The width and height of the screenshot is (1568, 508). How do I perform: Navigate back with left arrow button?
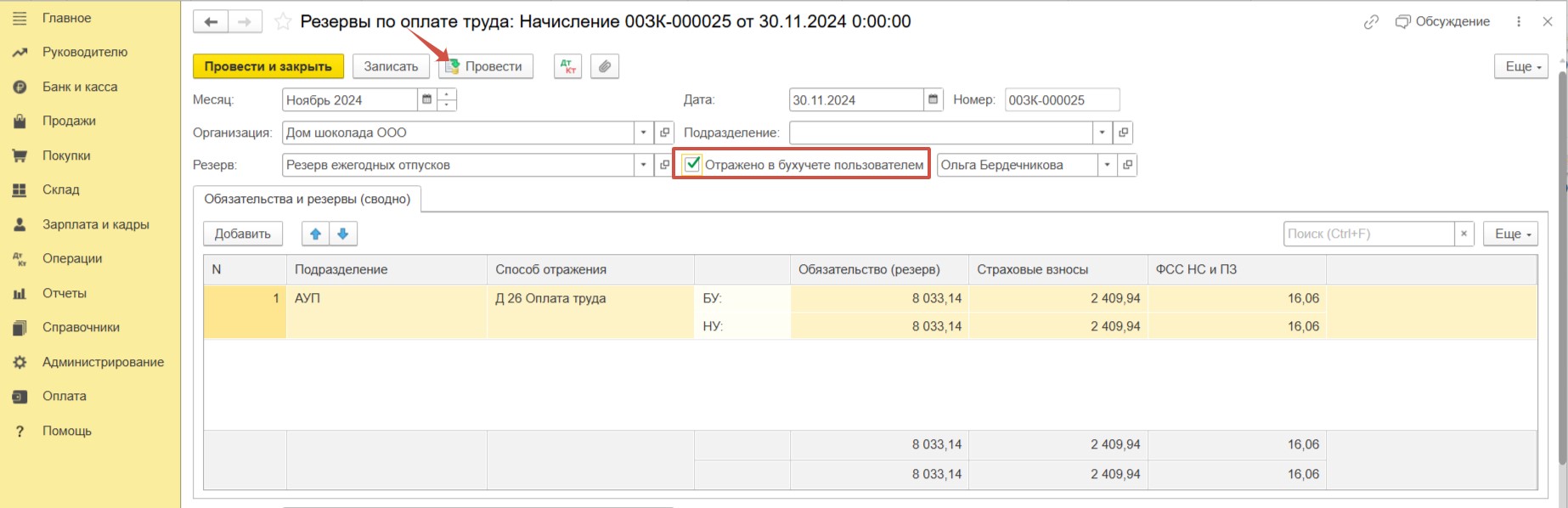tap(211, 22)
